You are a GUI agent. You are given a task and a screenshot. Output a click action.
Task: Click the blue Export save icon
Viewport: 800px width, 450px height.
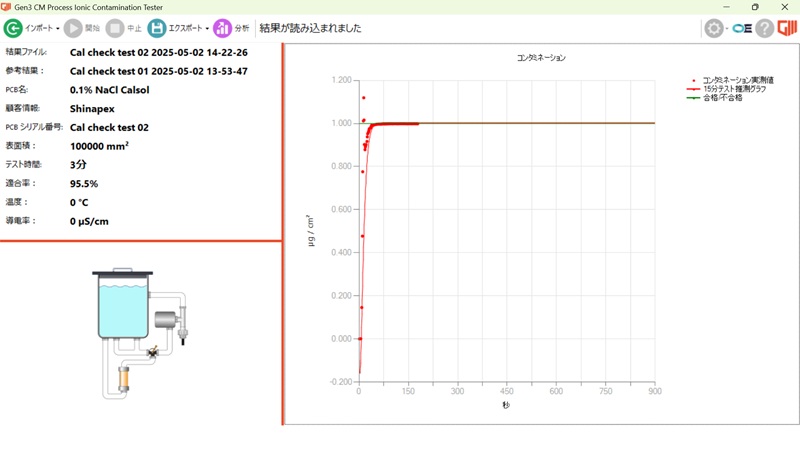pyautogui.click(x=157, y=29)
